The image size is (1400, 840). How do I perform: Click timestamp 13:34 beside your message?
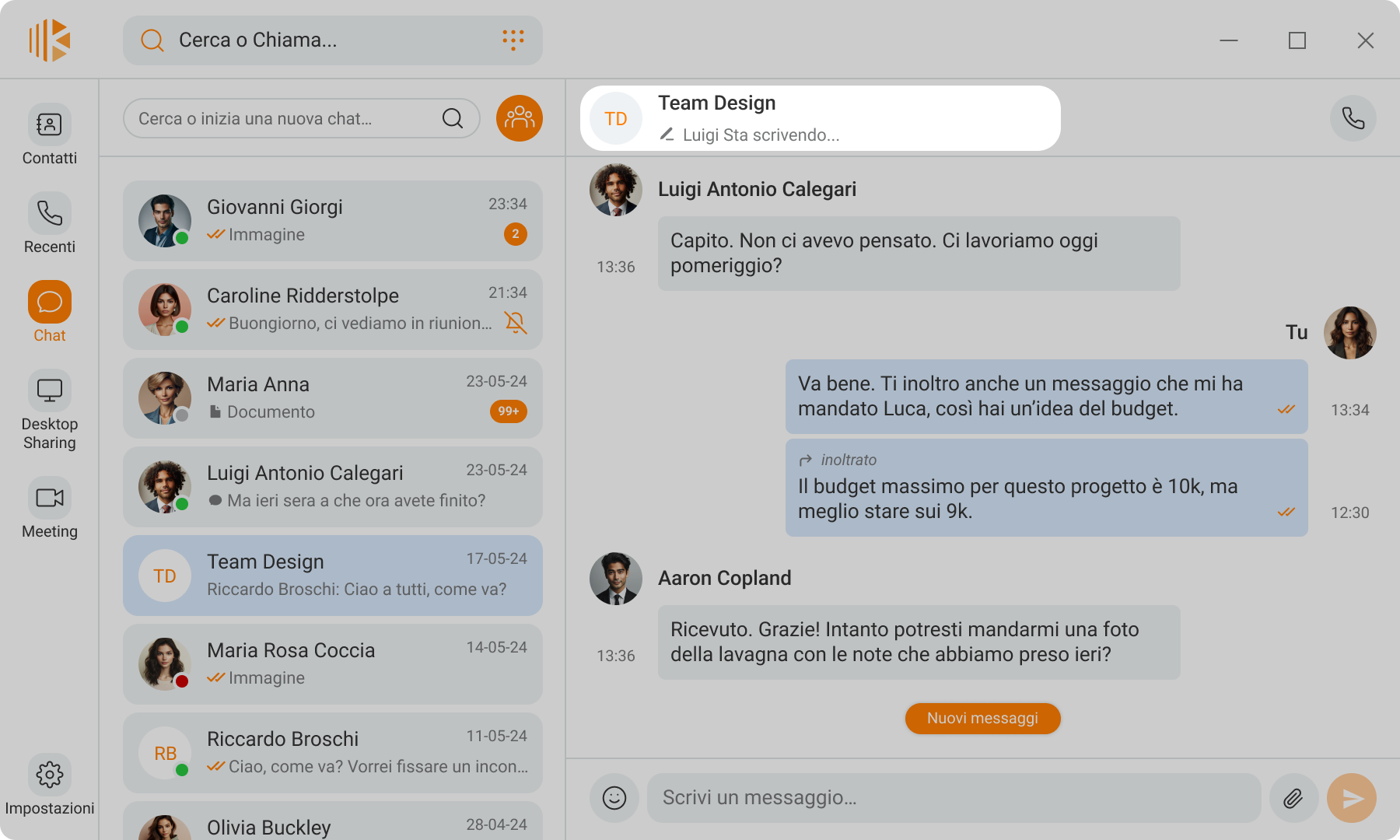coord(1350,410)
